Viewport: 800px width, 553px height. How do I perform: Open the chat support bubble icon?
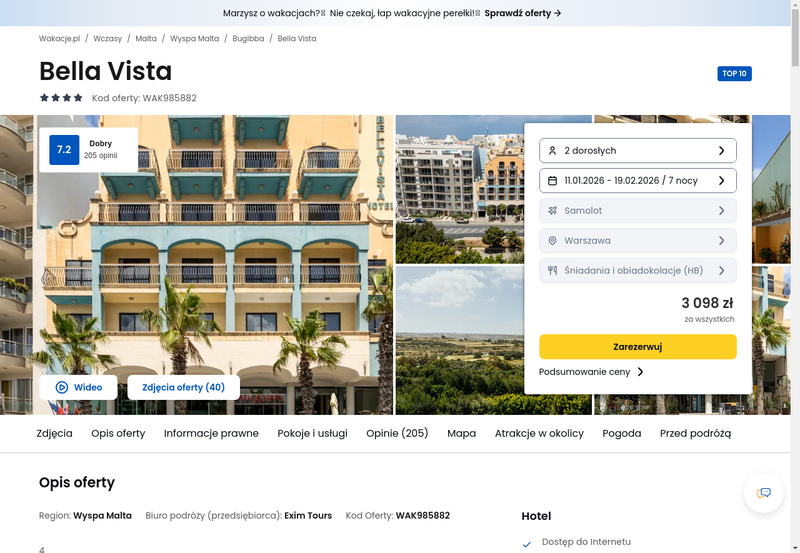tap(763, 493)
